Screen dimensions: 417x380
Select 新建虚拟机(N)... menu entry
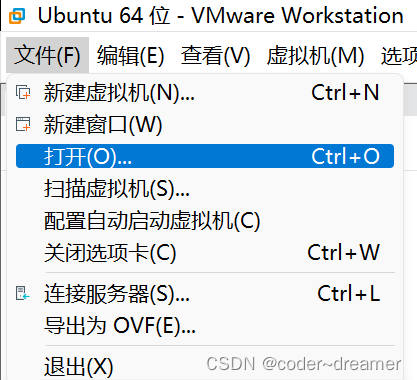click(205, 92)
